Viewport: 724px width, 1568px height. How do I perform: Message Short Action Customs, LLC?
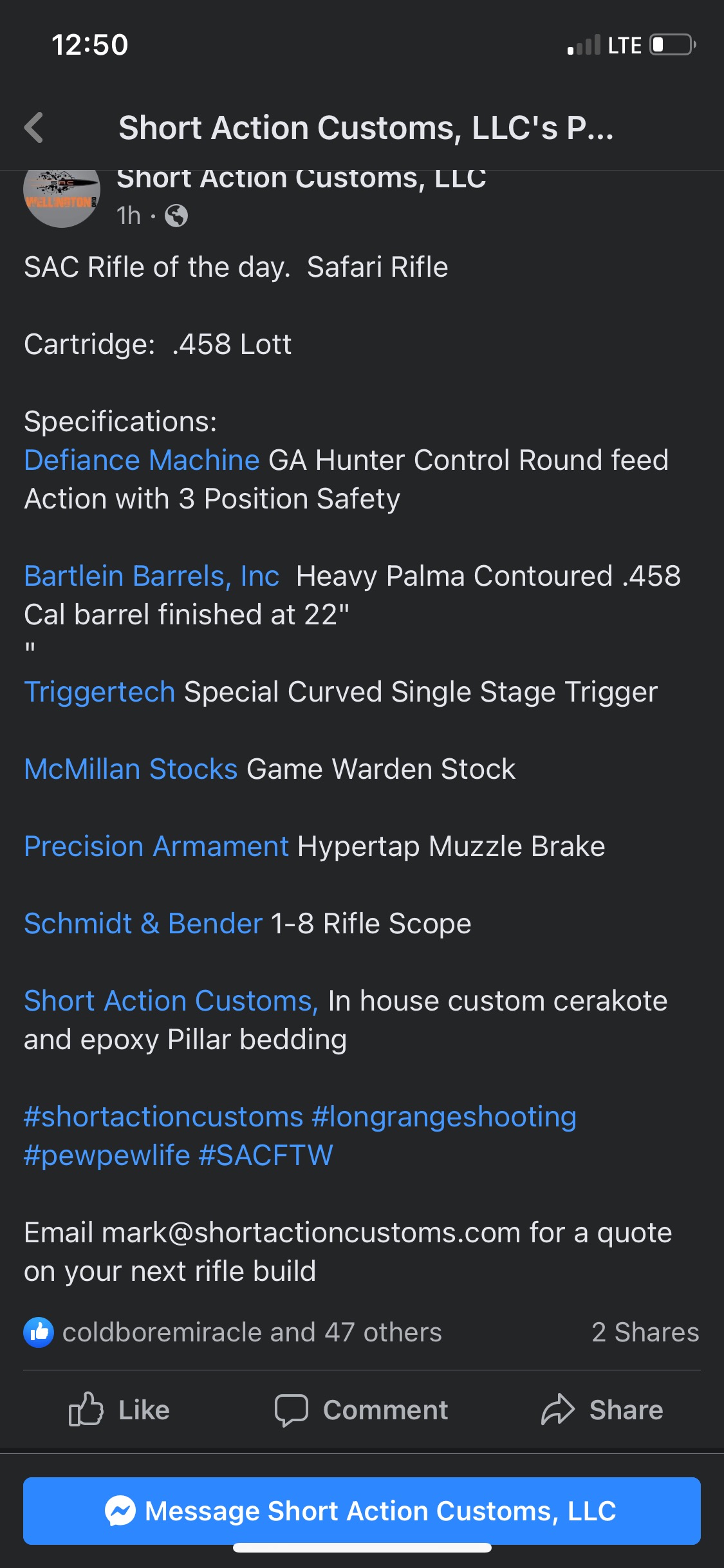380,1511
